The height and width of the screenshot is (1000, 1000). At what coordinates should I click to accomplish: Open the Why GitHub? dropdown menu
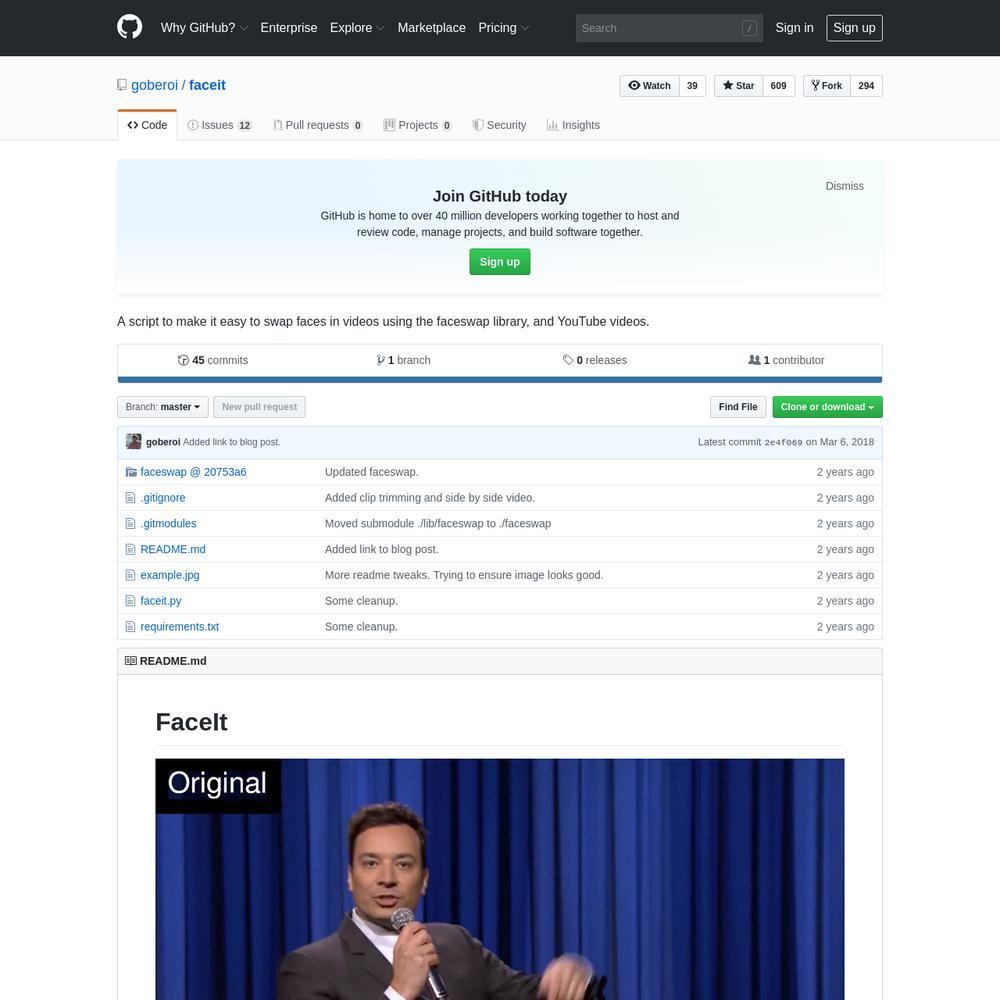coord(204,28)
